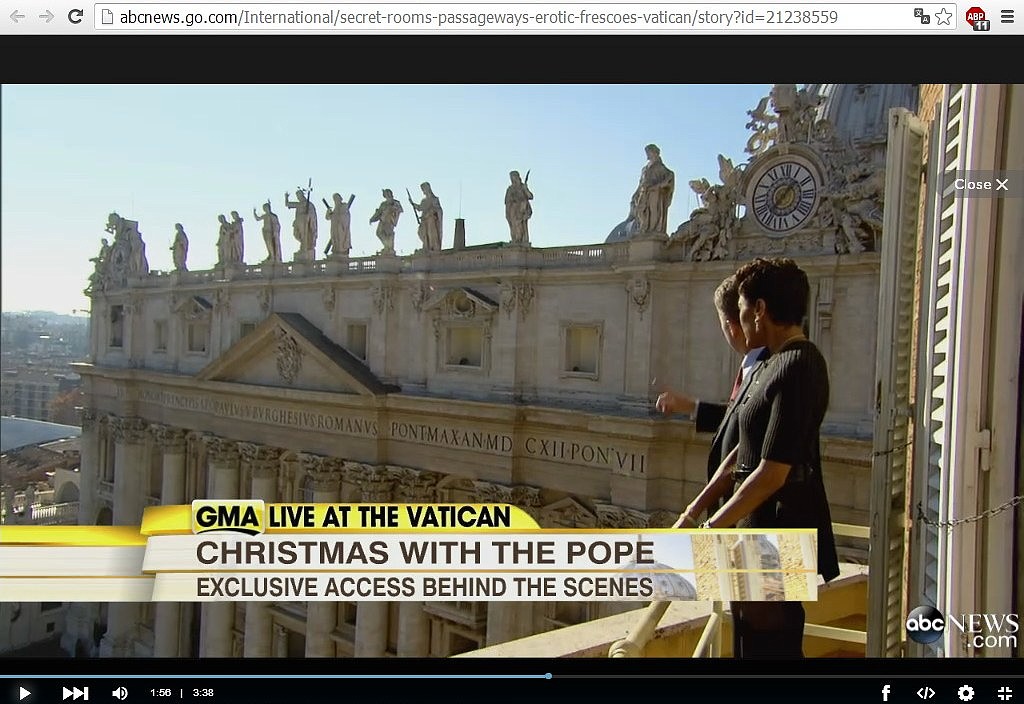Go forward to the next page
The image size is (1024, 704).
46,16
